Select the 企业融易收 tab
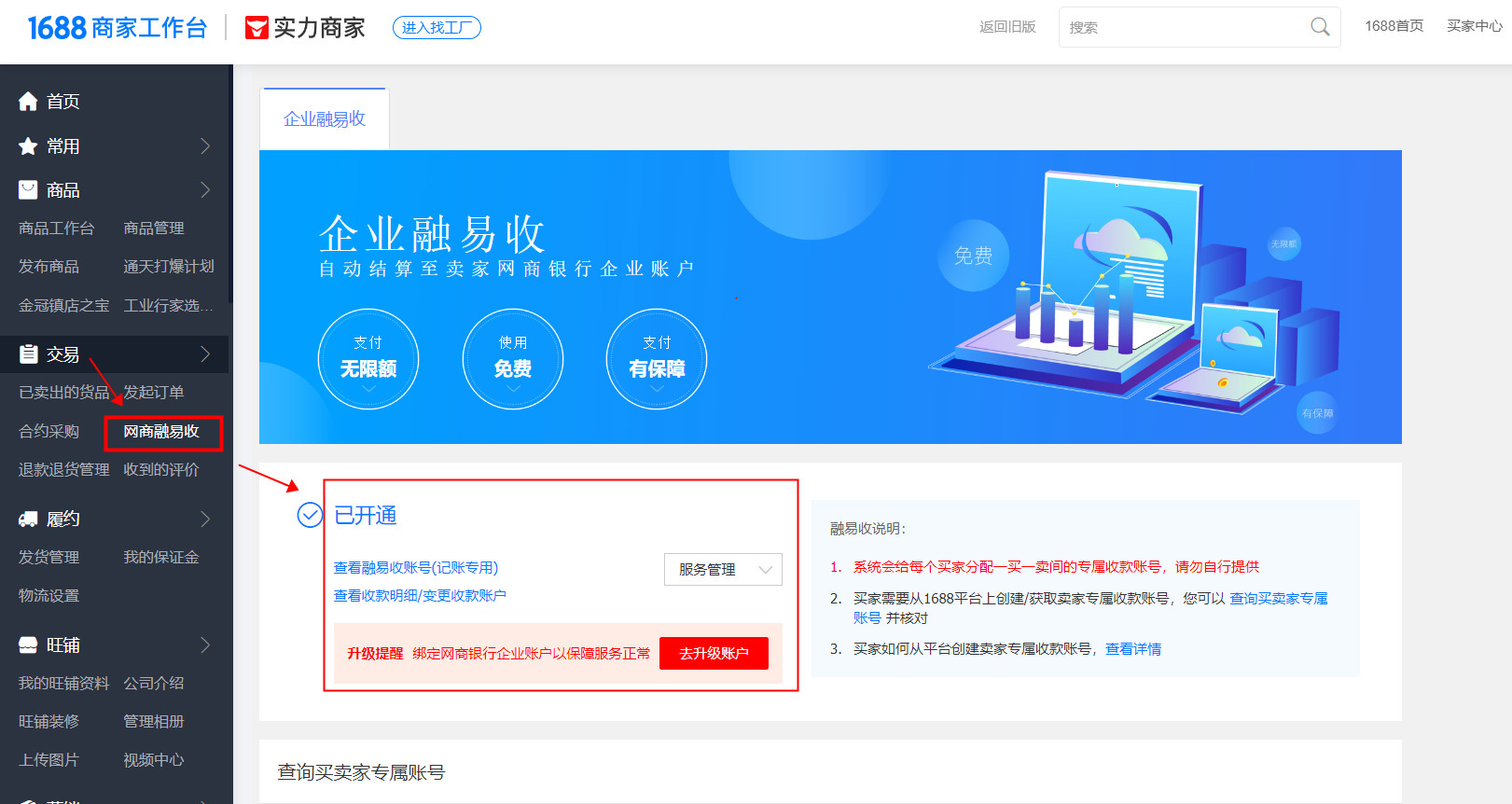Screen dimensions: 1512x804 [x=324, y=119]
